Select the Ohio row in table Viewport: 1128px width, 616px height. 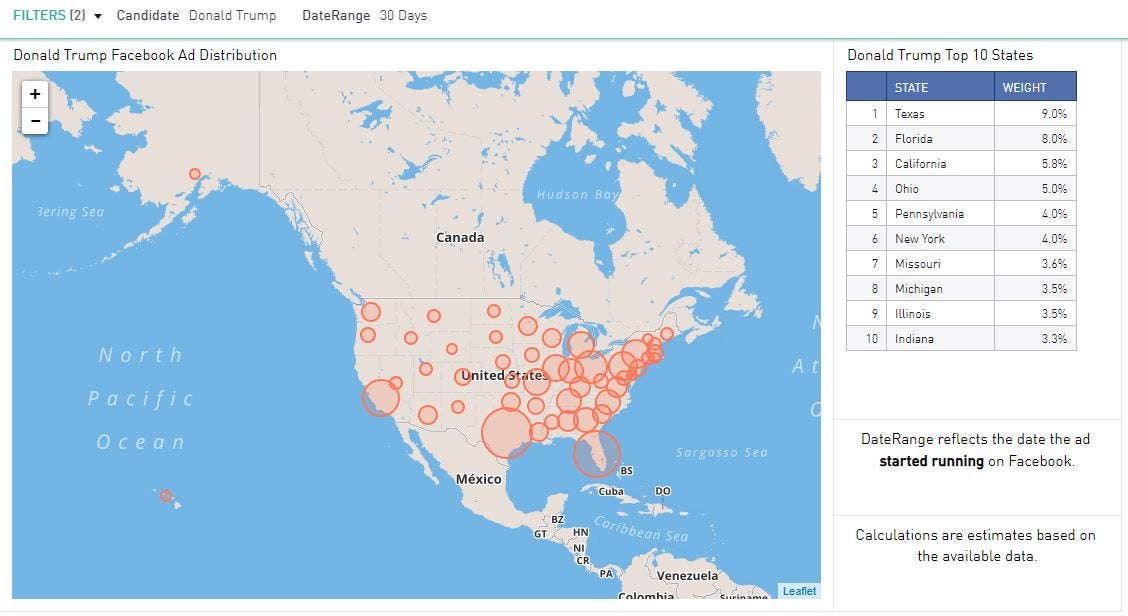click(961, 189)
